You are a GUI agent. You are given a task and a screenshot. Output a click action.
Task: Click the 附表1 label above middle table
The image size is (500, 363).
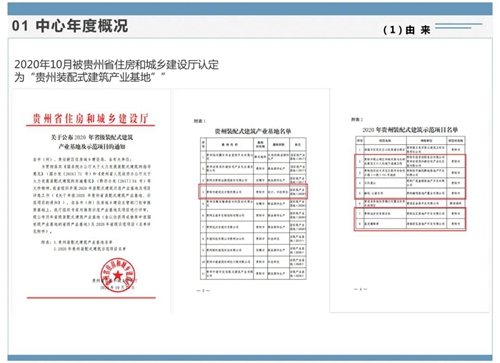(x=200, y=121)
